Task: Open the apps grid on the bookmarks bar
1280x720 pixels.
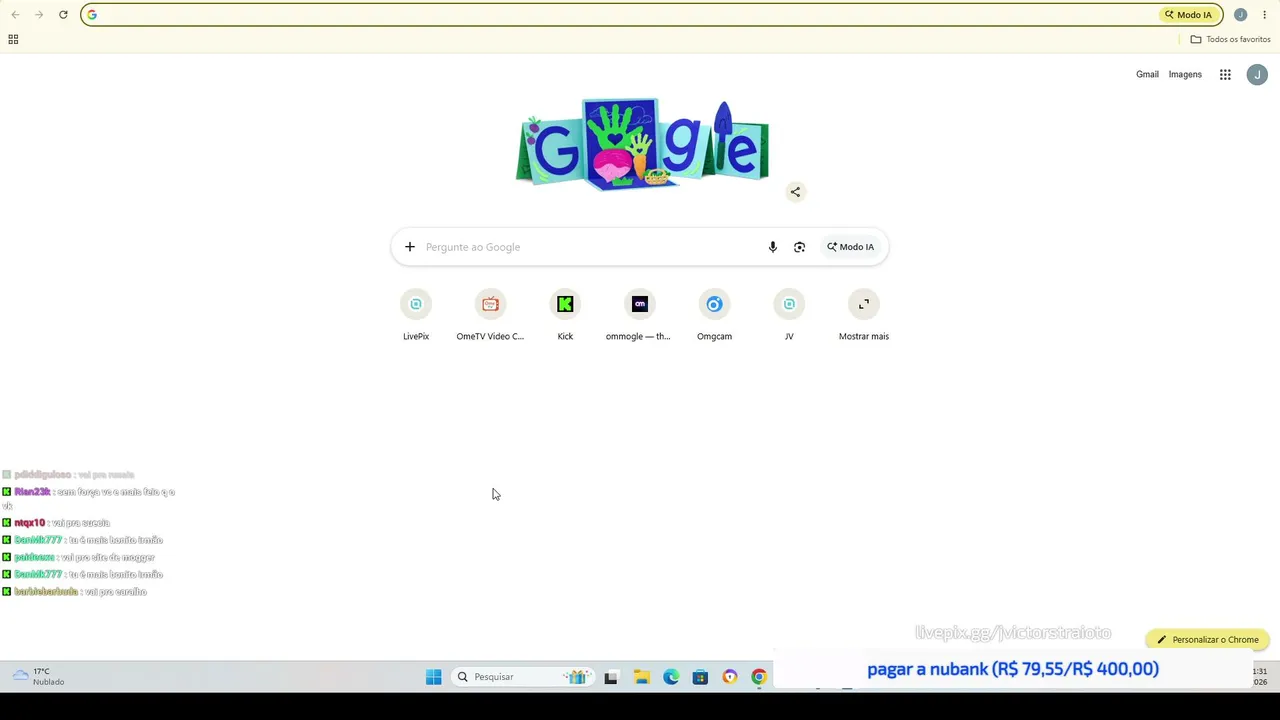Action: [x=13, y=39]
